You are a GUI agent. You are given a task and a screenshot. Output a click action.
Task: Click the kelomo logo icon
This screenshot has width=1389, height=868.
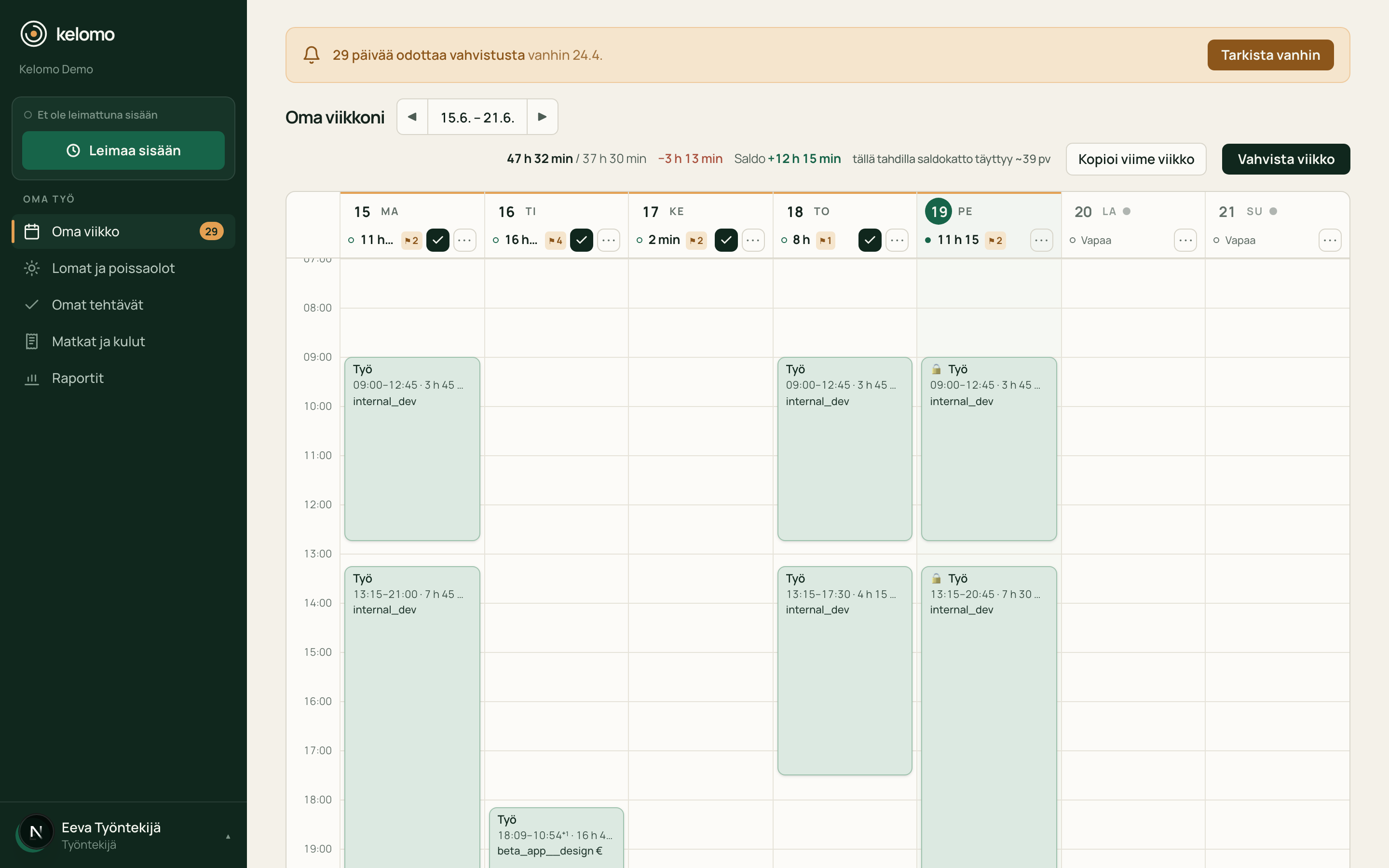point(33,34)
